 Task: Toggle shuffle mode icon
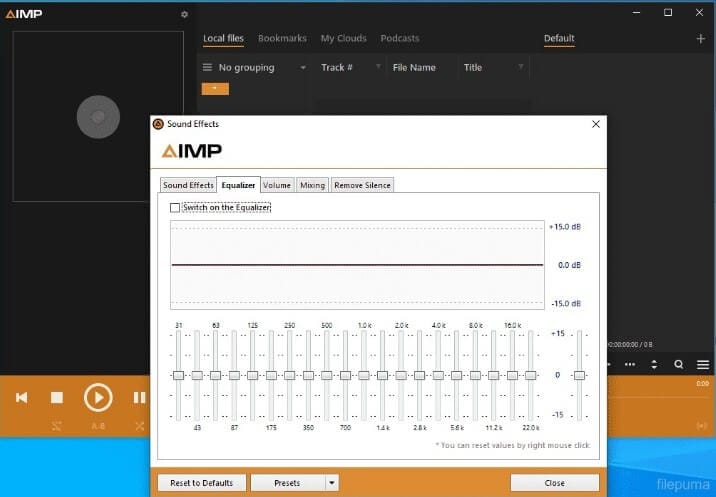tap(140, 426)
